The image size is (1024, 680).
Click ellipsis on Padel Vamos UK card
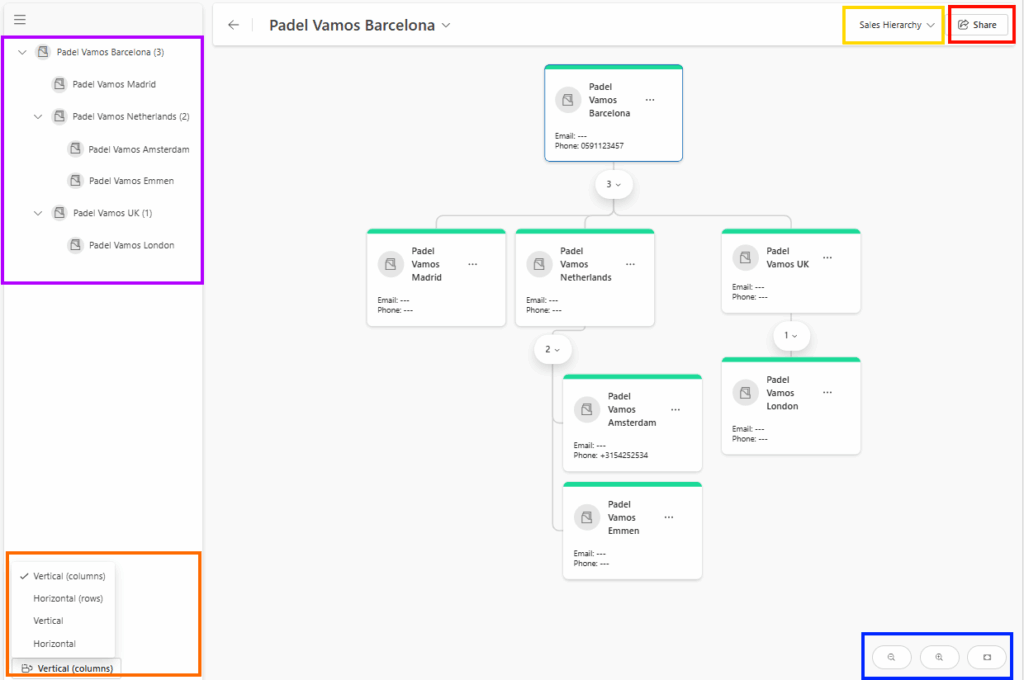827,258
